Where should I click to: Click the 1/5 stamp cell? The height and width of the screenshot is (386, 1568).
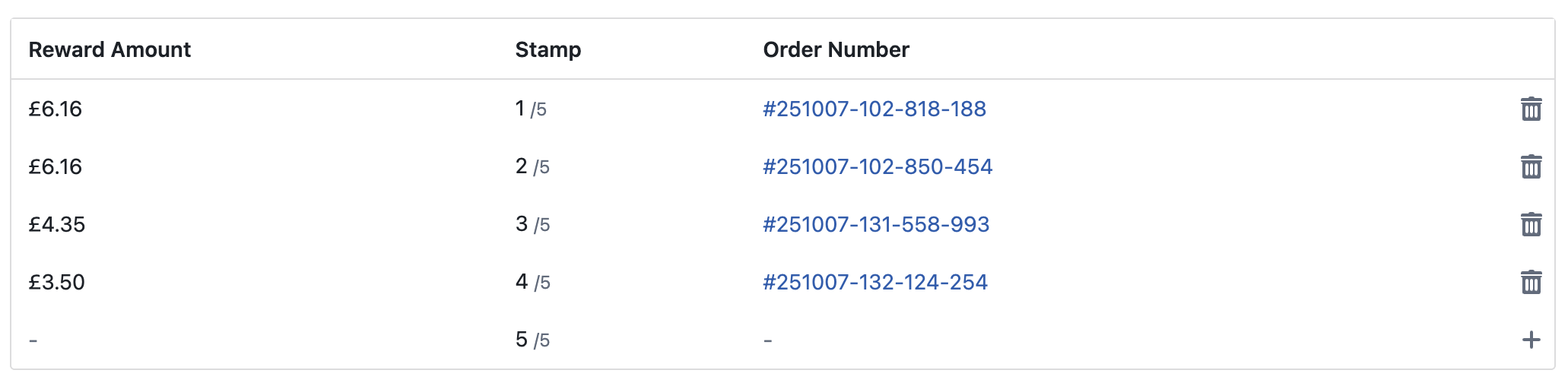[x=531, y=109]
